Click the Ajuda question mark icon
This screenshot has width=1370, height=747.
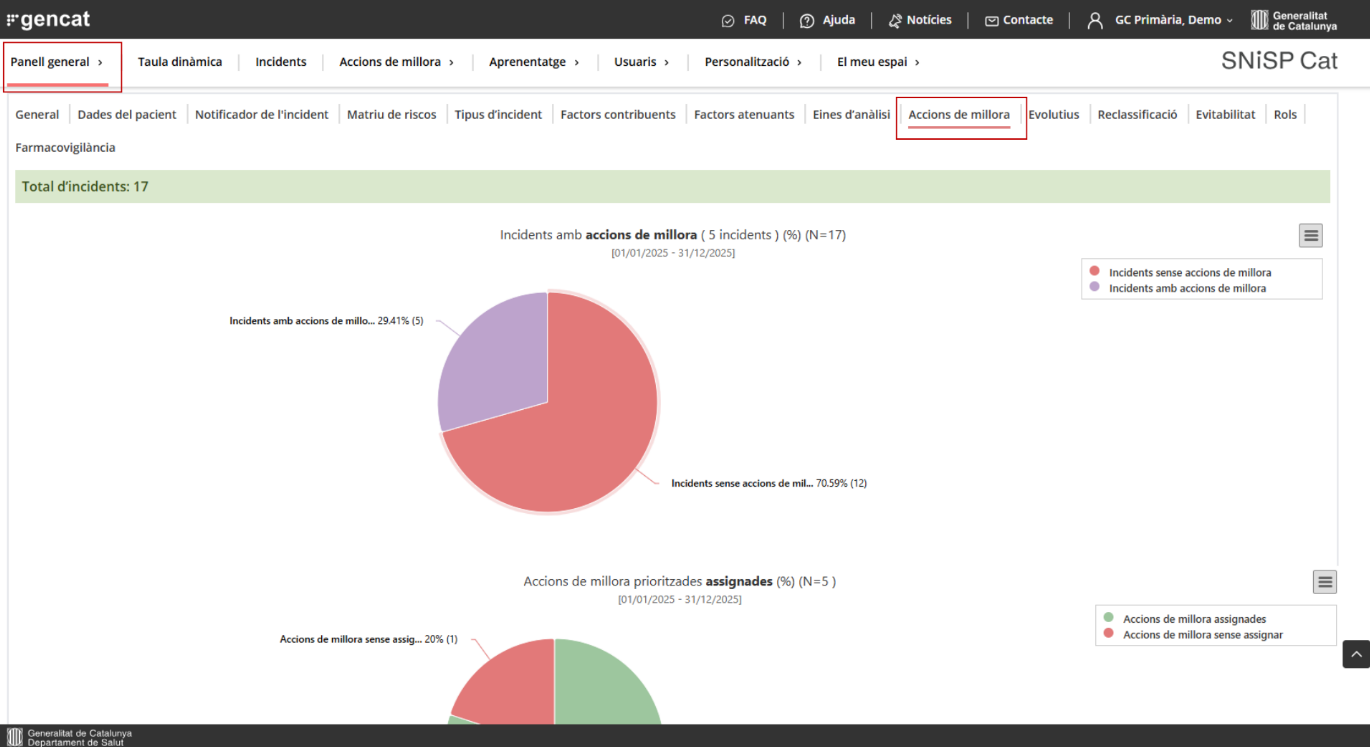tap(807, 20)
